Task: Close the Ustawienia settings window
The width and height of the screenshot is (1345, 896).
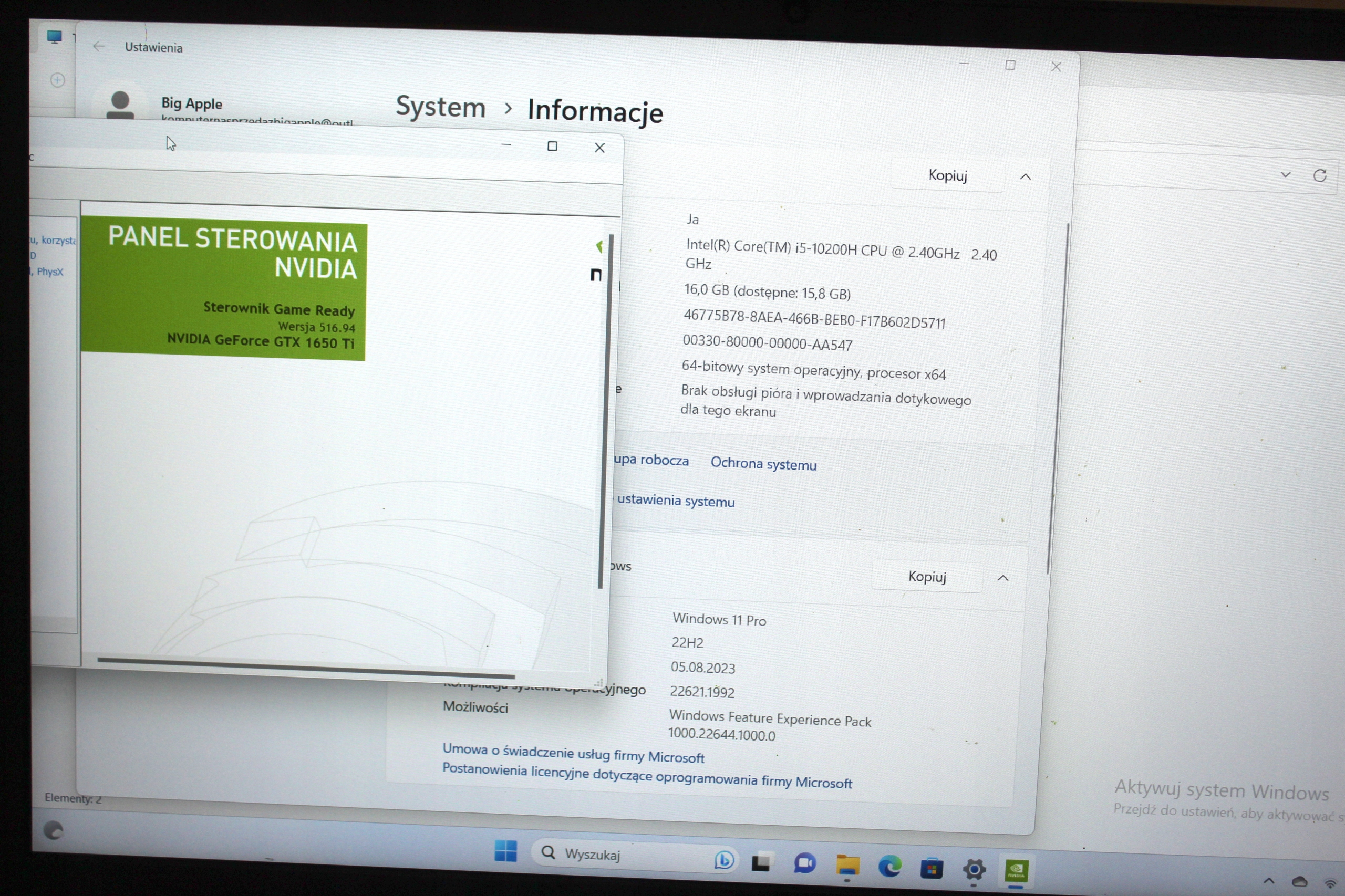Action: tap(1056, 67)
